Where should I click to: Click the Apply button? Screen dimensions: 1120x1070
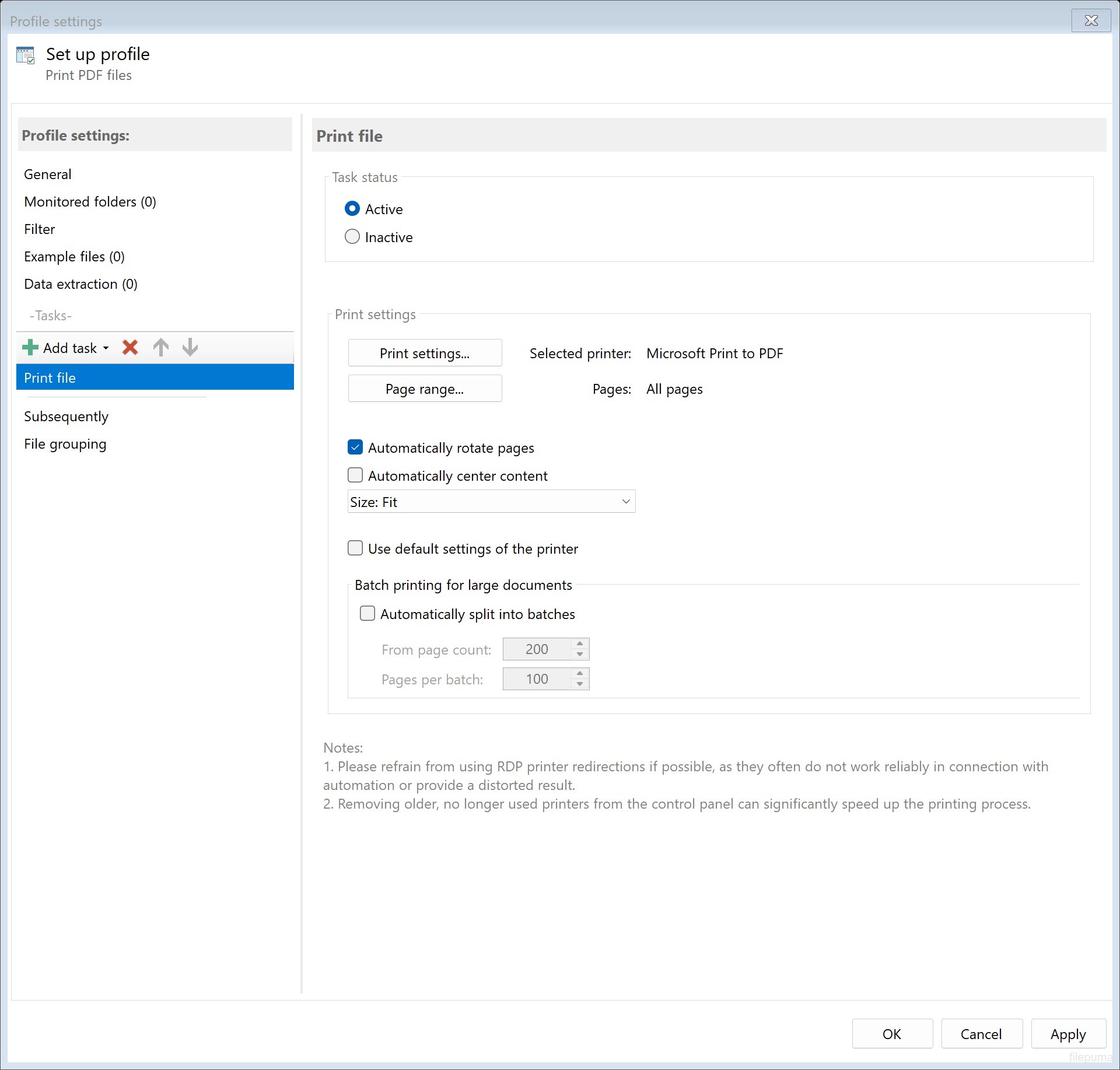1067,1034
